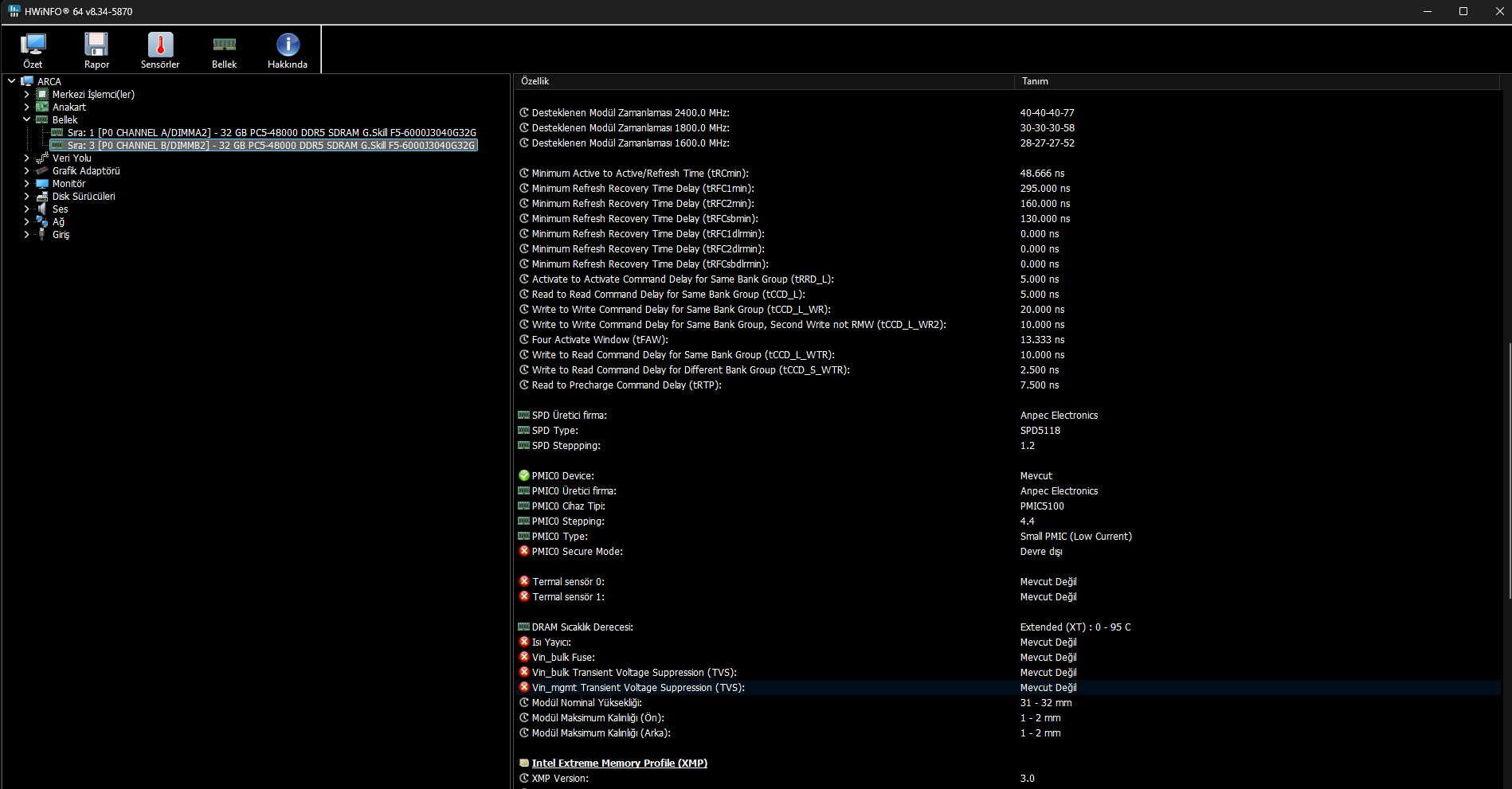This screenshot has height=789, width=1512.
Task: Select the SPD Type value SPD5118
Action: coord(1040,430)
